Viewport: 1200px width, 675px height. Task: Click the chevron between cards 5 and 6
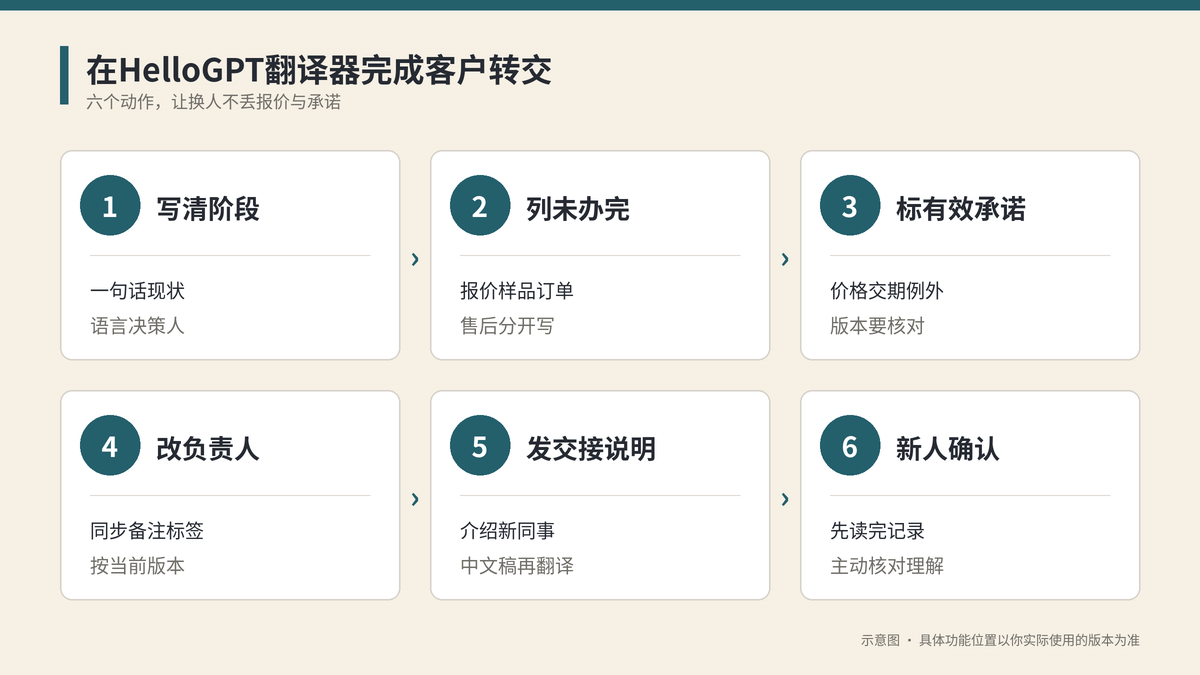click(x=785, y=499)
